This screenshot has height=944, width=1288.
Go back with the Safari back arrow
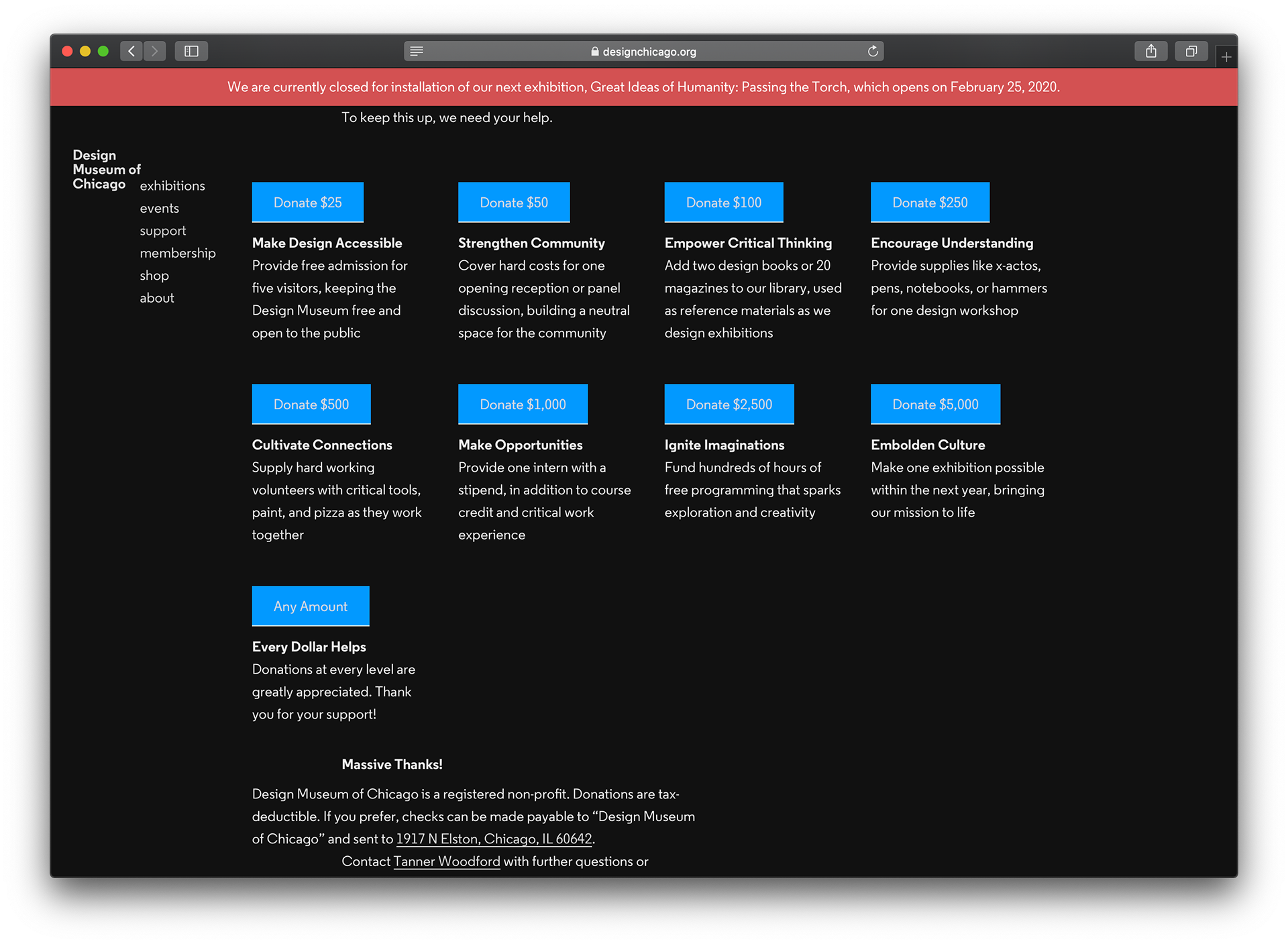131,51
